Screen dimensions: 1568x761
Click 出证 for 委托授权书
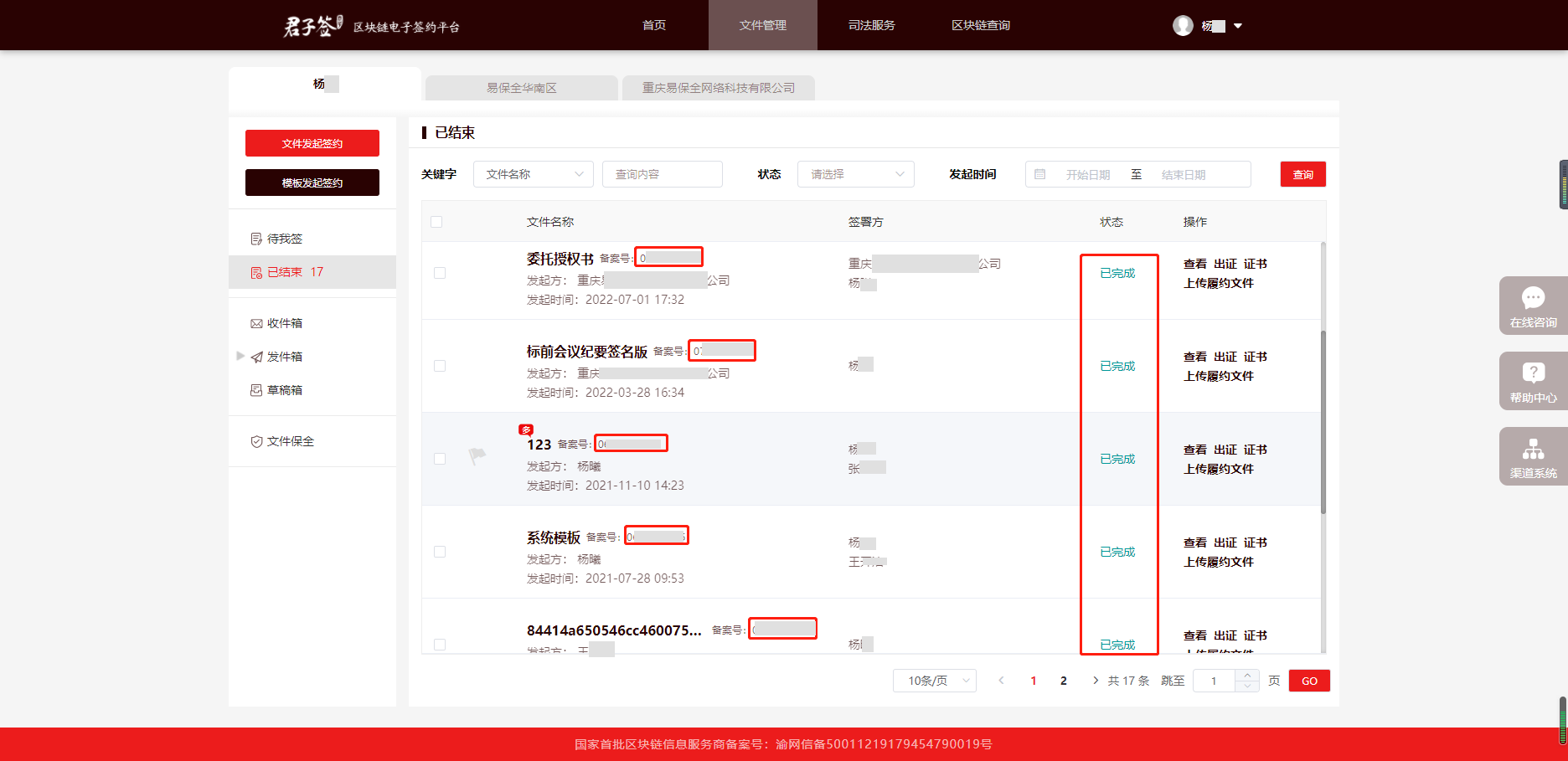(x=1225, y=264)
